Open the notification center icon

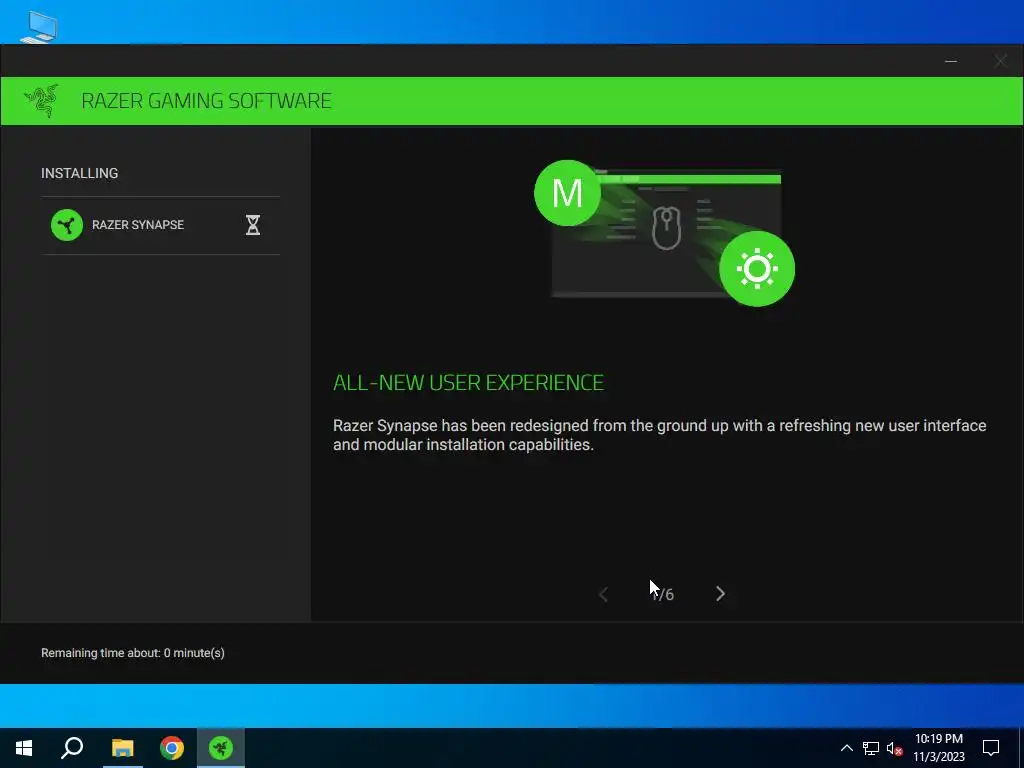991,748
